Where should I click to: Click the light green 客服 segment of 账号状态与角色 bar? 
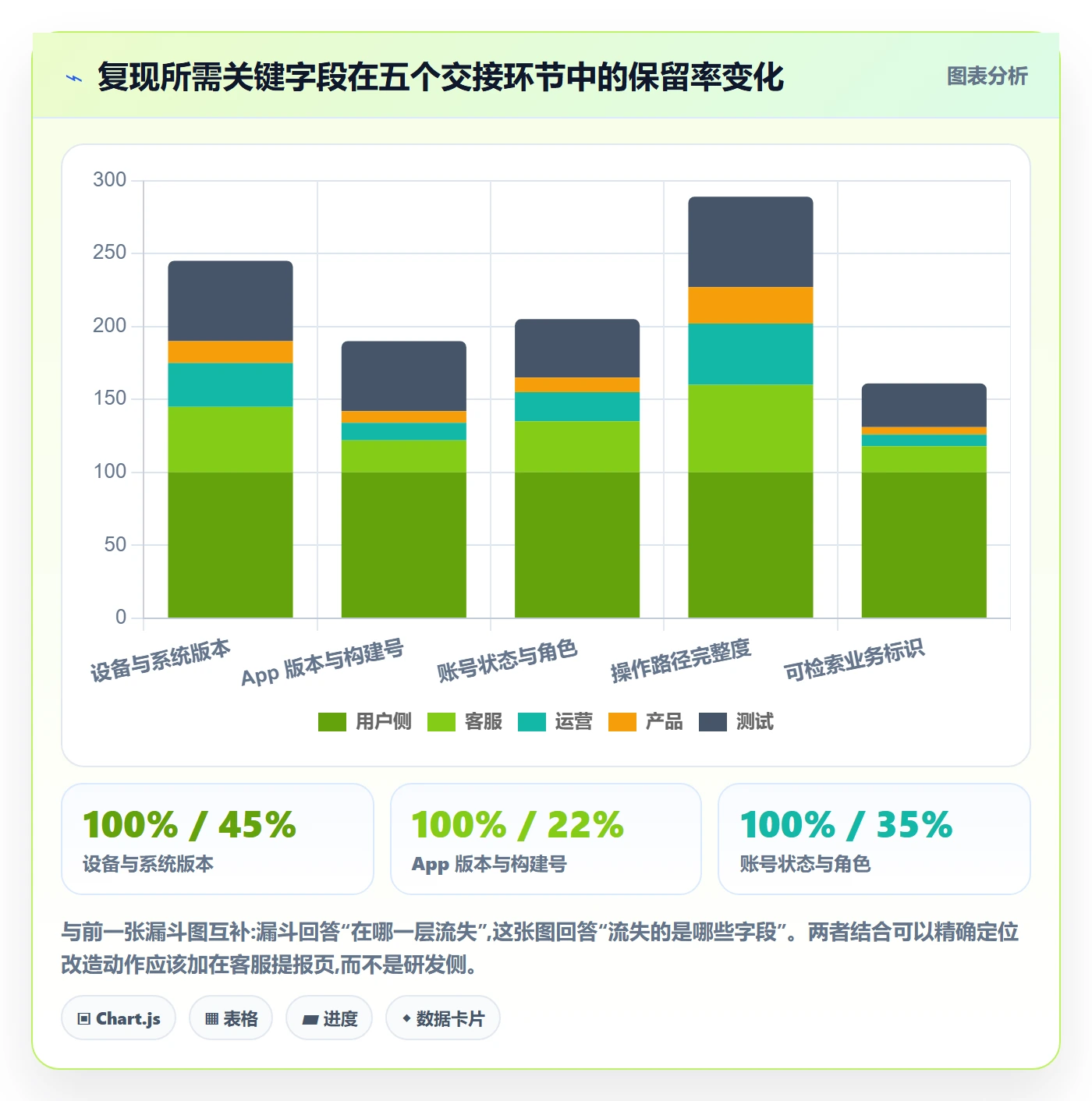(x=577, y=446)
